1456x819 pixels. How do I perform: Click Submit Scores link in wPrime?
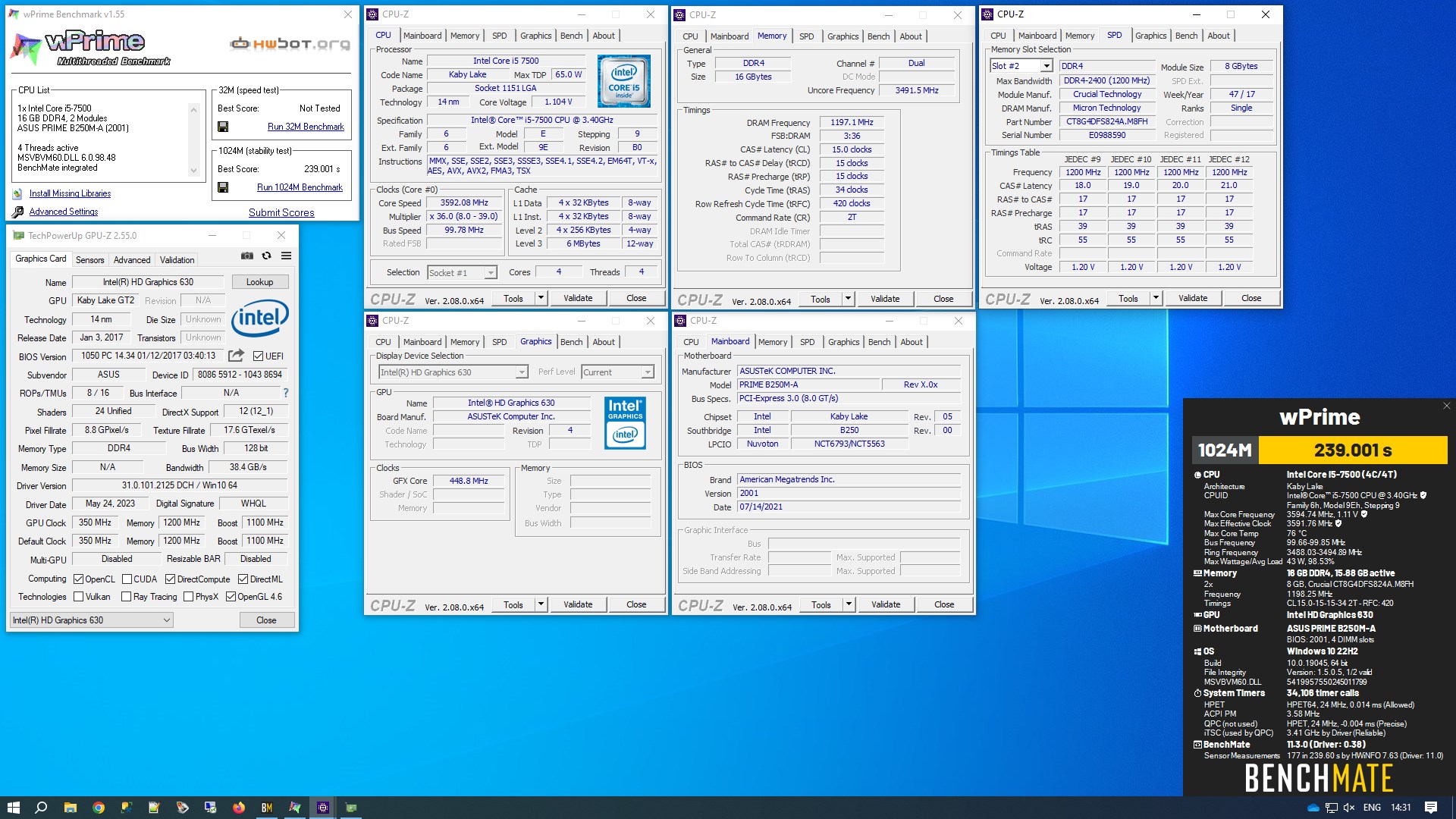281,212
